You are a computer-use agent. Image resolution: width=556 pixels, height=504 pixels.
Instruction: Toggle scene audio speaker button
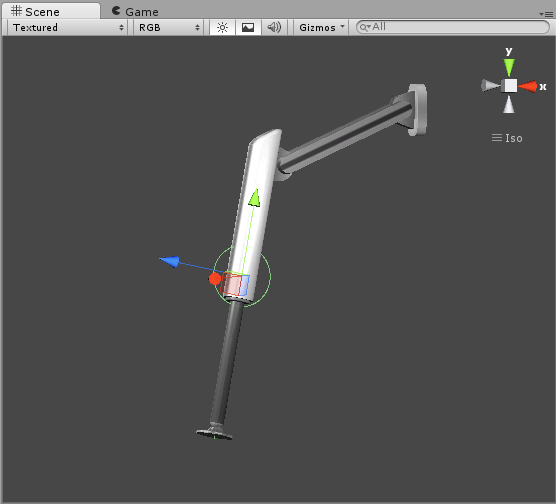tap(274, 27)
